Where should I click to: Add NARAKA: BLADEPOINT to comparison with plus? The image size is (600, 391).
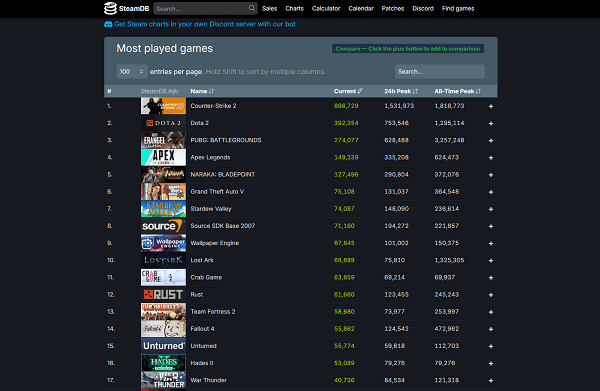[491, 175]
